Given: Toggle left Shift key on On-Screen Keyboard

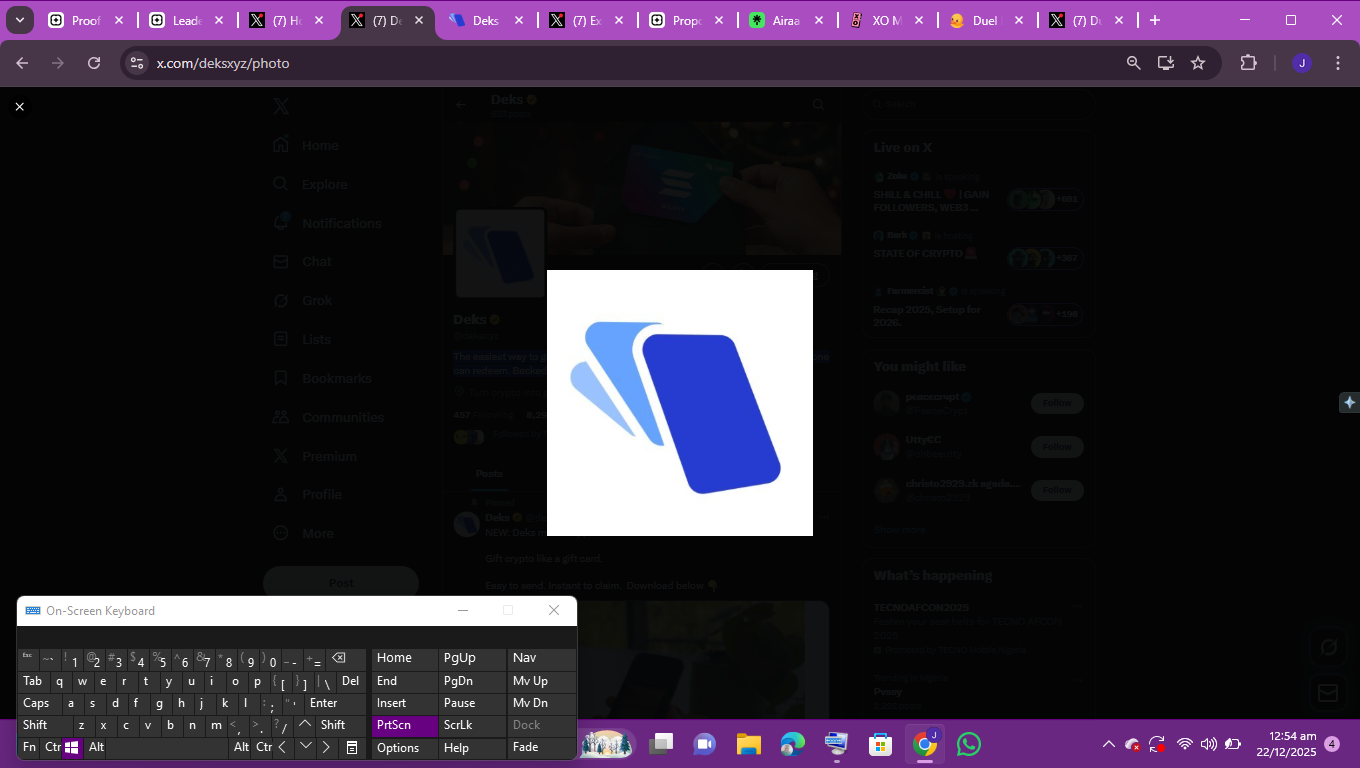Looking at the screenshot, I should [35, 725].
